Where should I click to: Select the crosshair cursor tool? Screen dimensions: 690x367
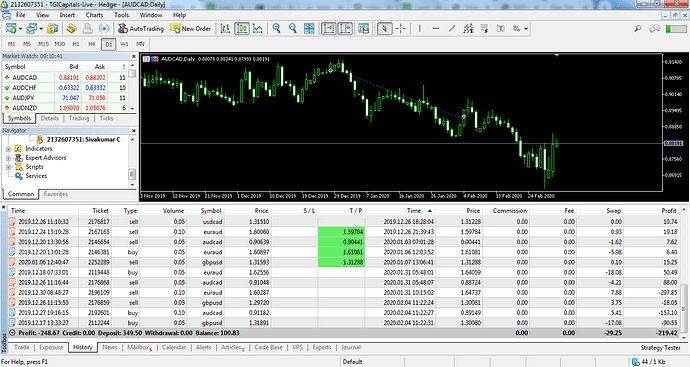[400, 29]
